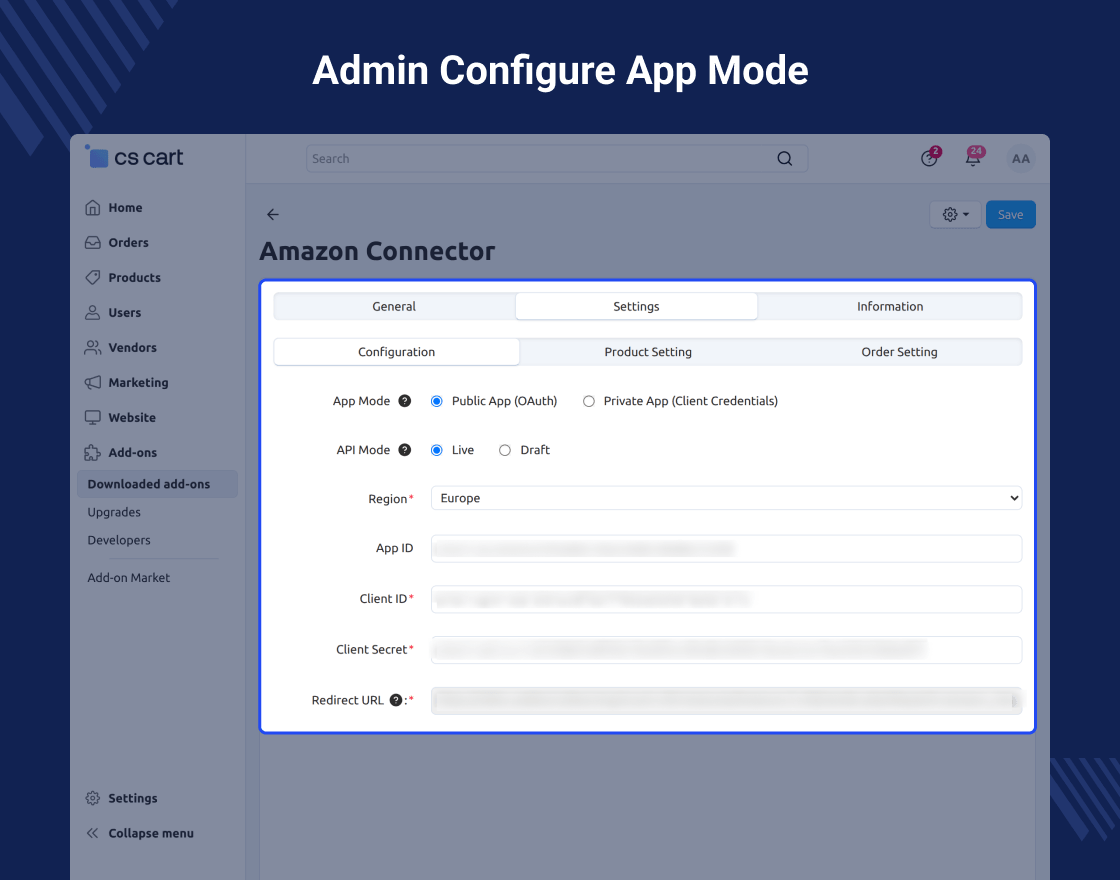Click the Collapse menu label
The image size is (1120, 880).
point(151,834)
